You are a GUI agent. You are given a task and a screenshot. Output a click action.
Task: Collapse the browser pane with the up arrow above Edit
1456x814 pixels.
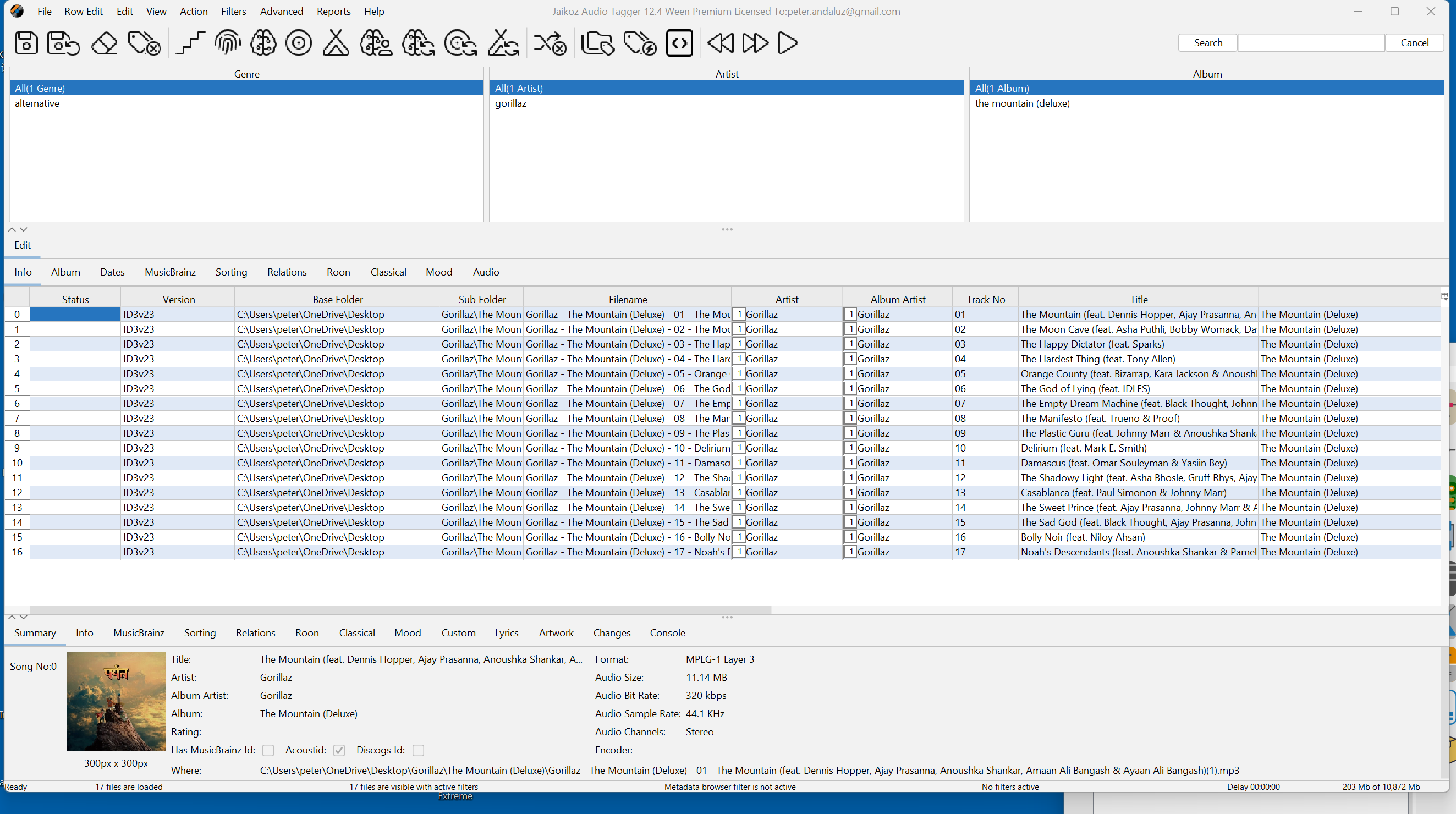12,229
